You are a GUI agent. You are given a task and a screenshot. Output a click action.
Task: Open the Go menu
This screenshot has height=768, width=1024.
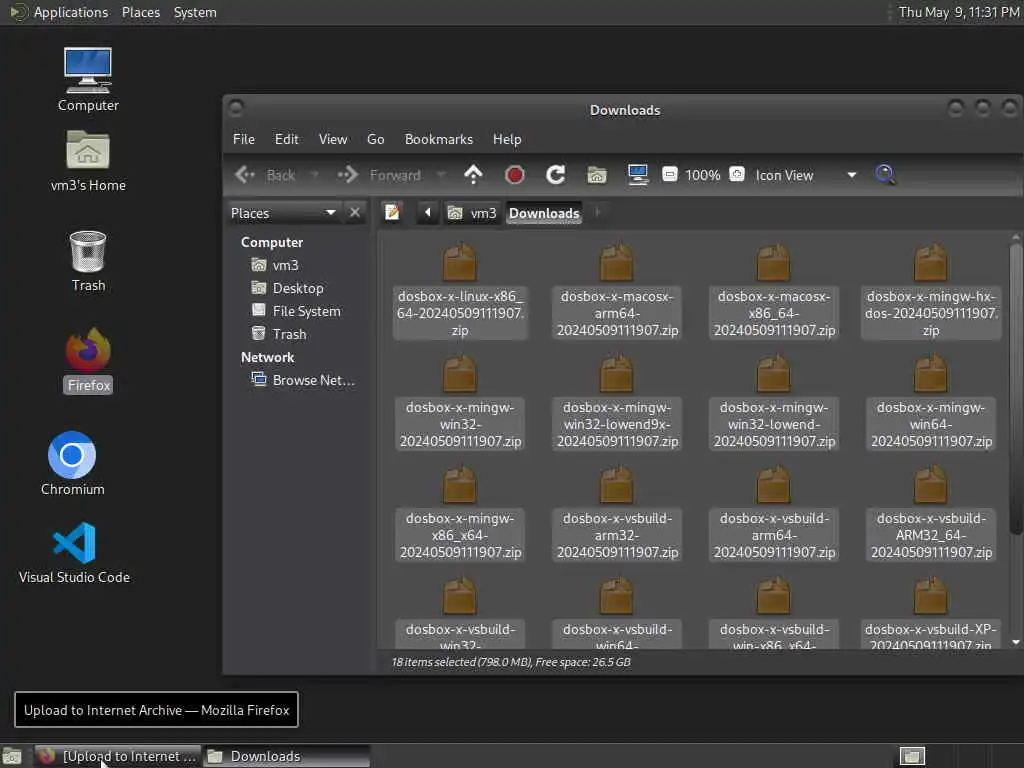pyautogui.click(x=376, y=139)
